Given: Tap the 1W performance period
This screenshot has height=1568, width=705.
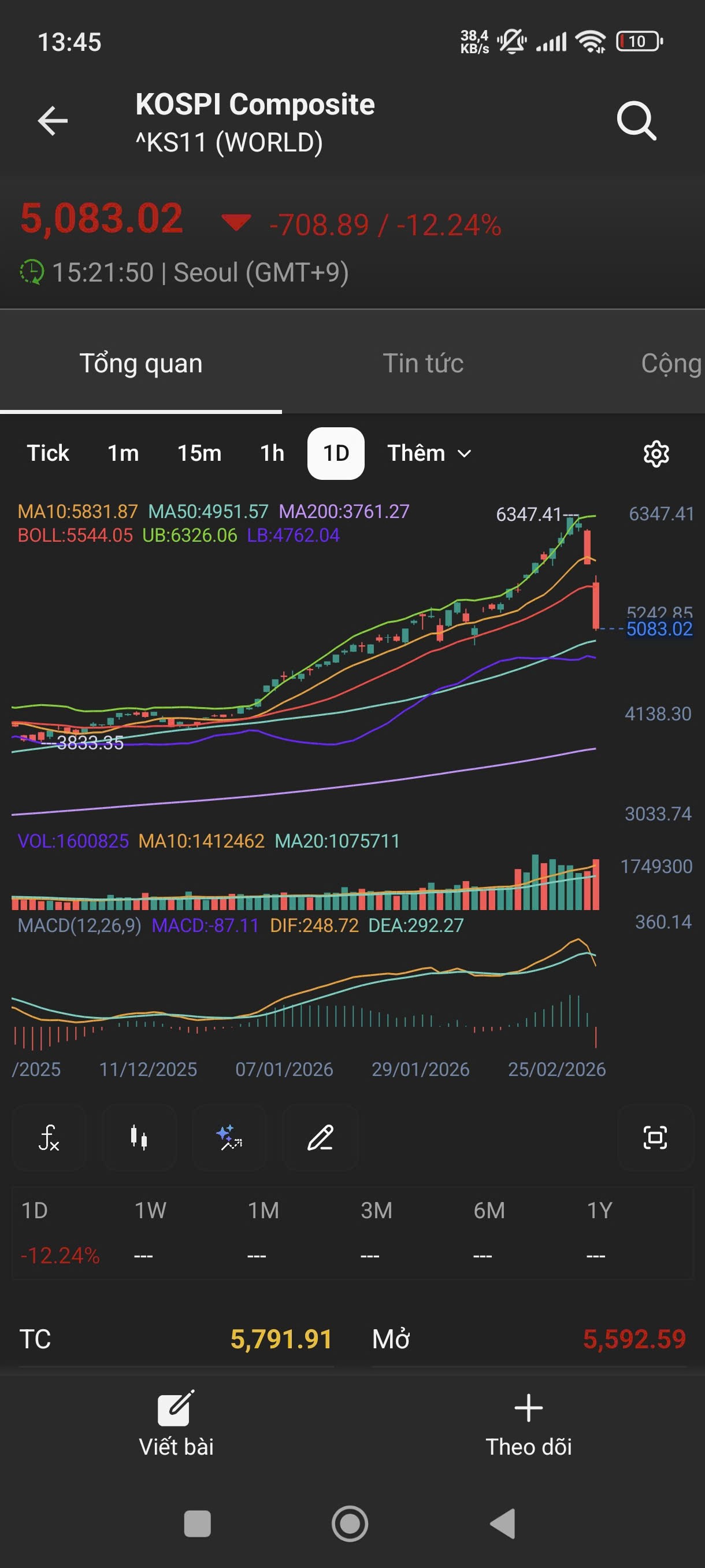Looking at the screenshot, I should tap(150, 1210).
